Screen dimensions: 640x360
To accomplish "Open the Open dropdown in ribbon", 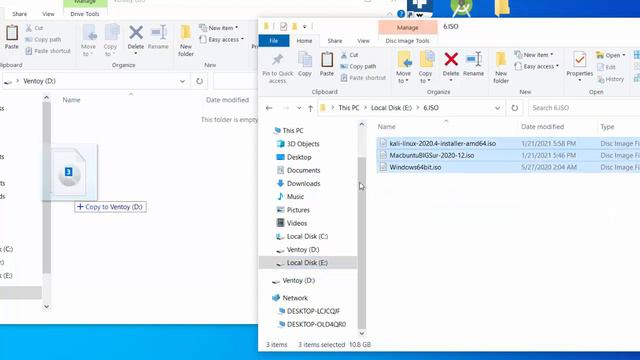I will coord(611,55).
